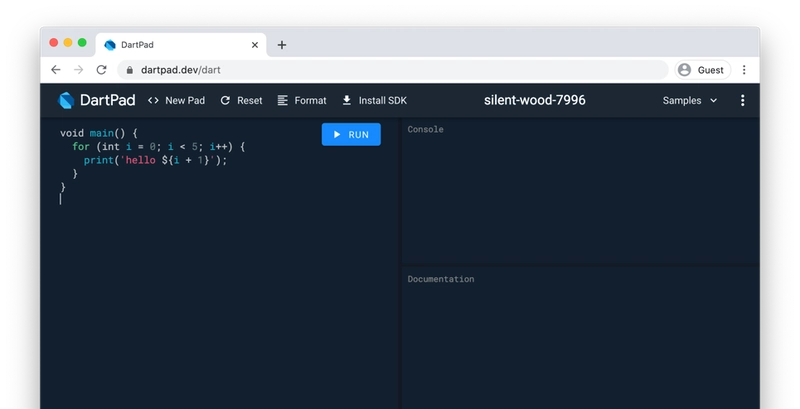The width and height of the screenshot is (800, 409).
Task: Open the Samples dropdown
Action: (x=690, y=100)
